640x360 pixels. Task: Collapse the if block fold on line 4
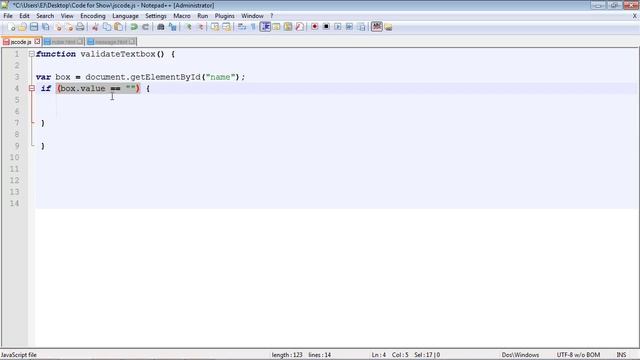[x=31, y=88]
